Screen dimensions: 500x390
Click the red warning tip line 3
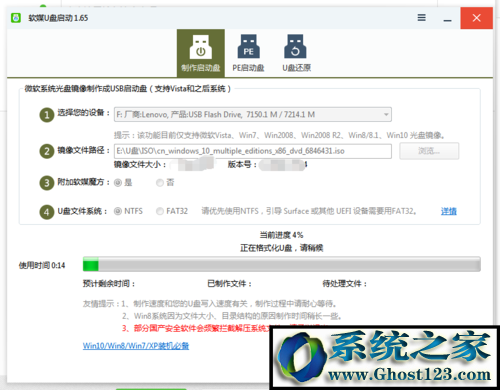click(196, 328)
